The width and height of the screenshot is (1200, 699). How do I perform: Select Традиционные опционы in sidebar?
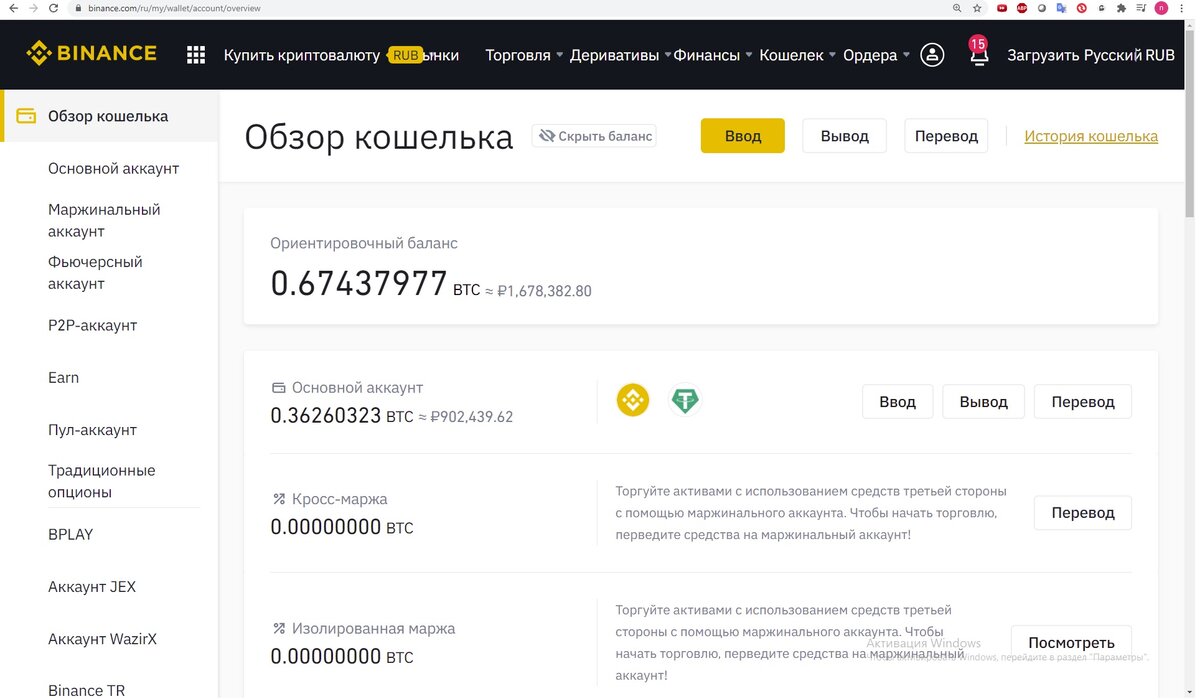coord(101,481)
